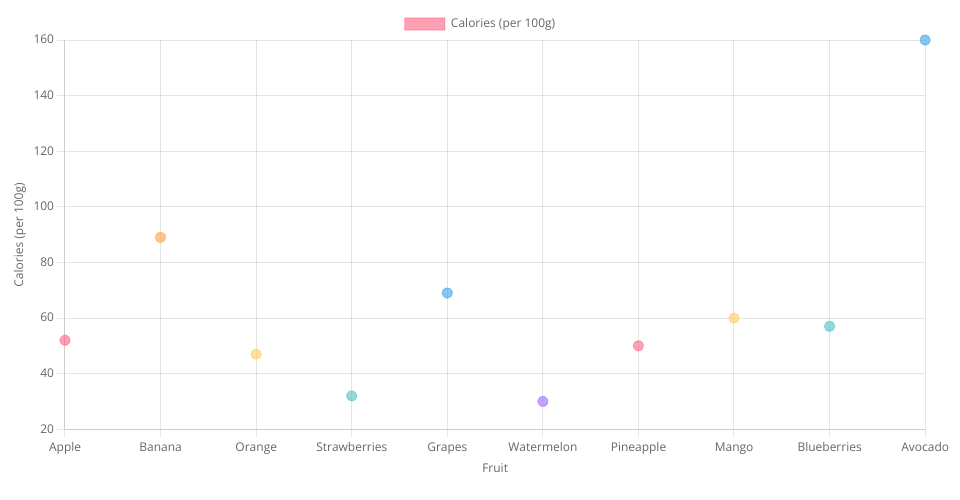
Task: Click the pink Calories legend color swatch
Action: (x=424, y=24)
